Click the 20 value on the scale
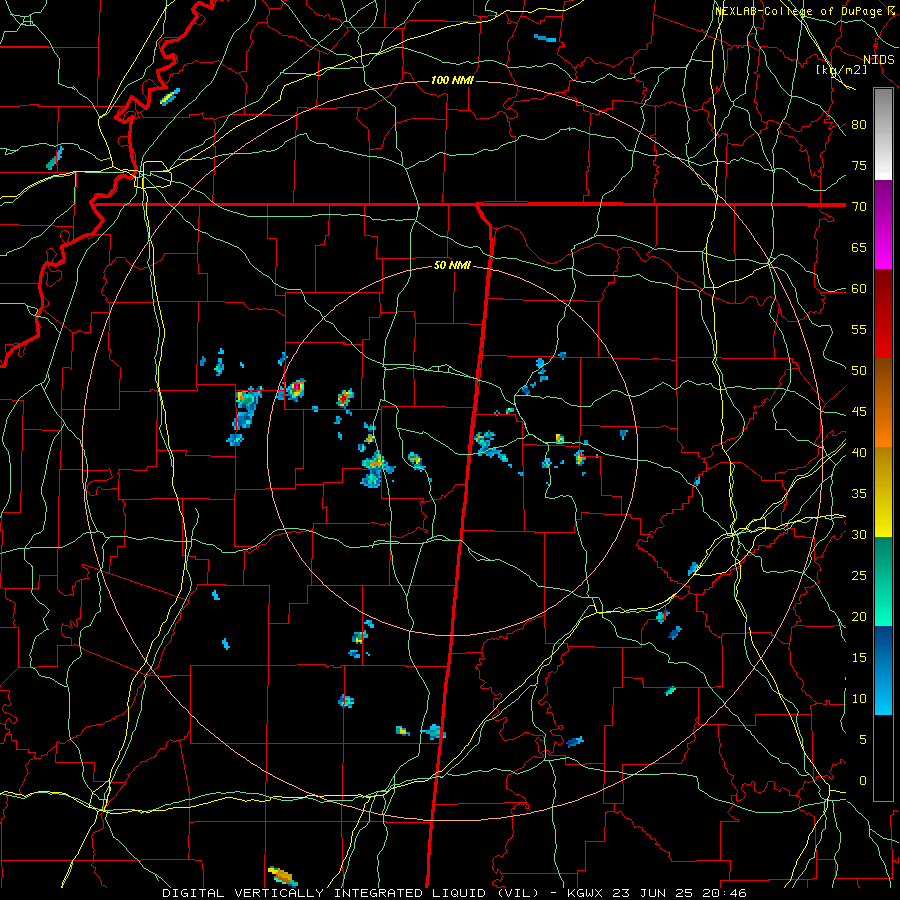Screen dimensions: 900x900 (859, 616)
